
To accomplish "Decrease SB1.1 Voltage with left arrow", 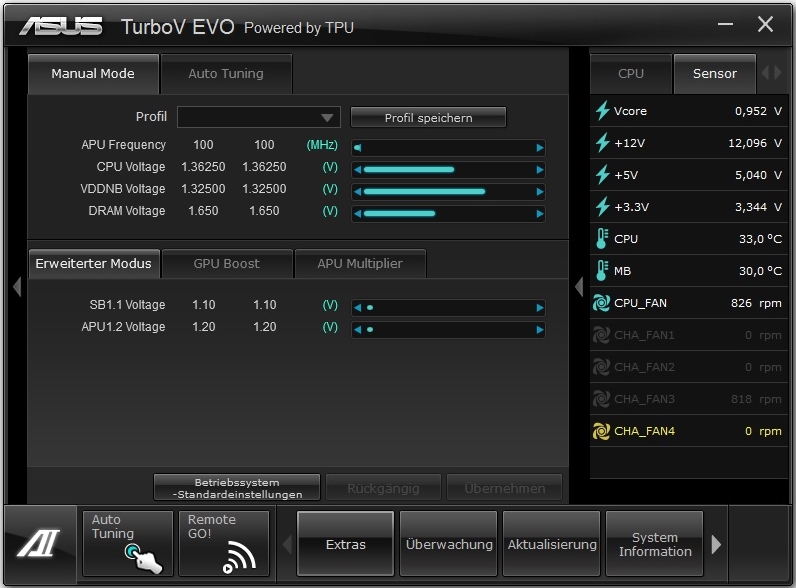I will point(358,308).
